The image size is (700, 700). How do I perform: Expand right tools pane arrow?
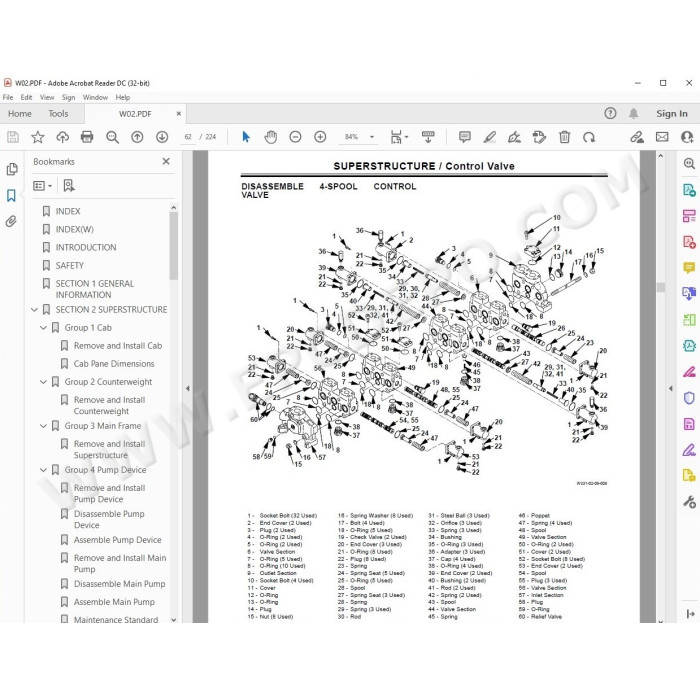671,388
